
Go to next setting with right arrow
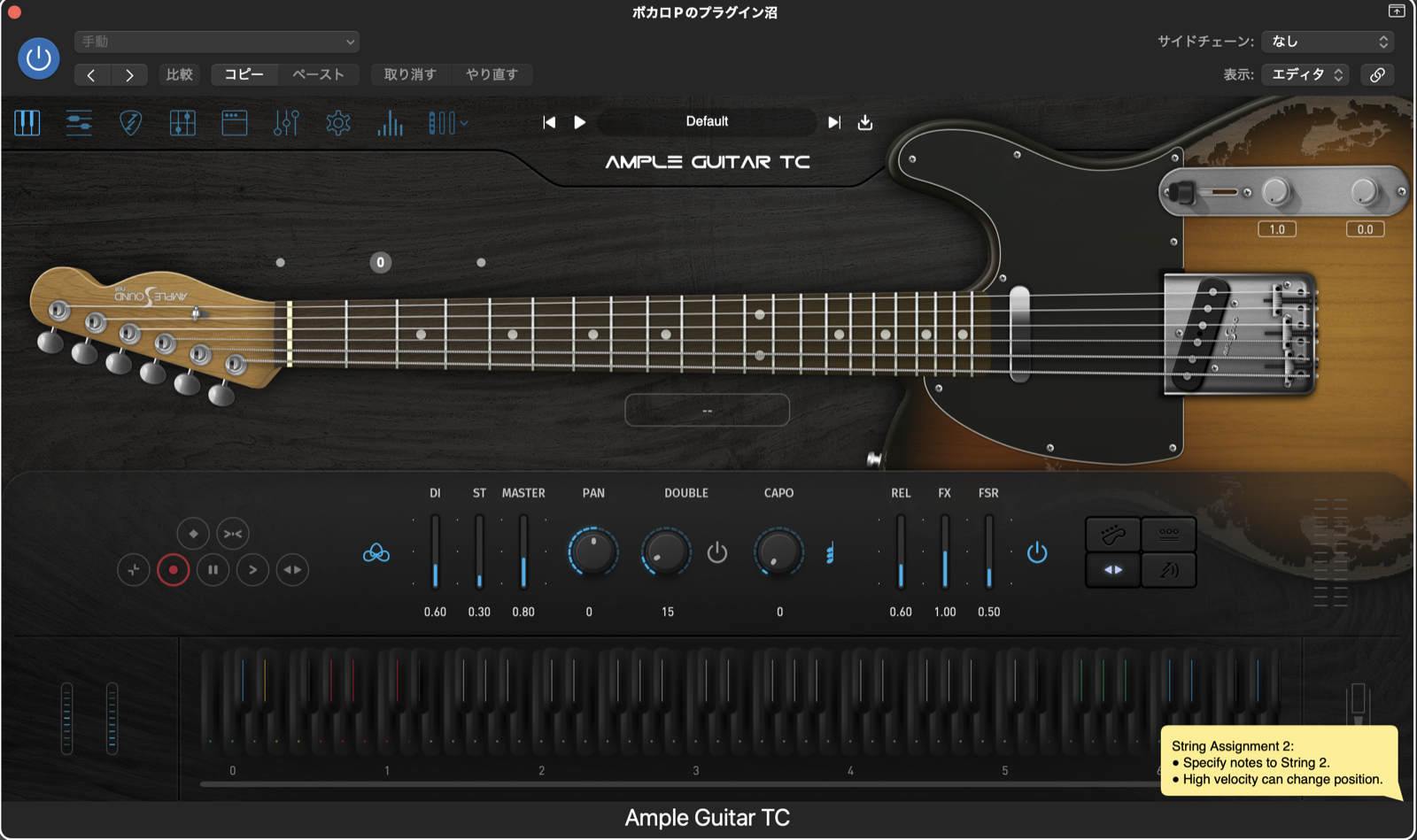point(129,75)
